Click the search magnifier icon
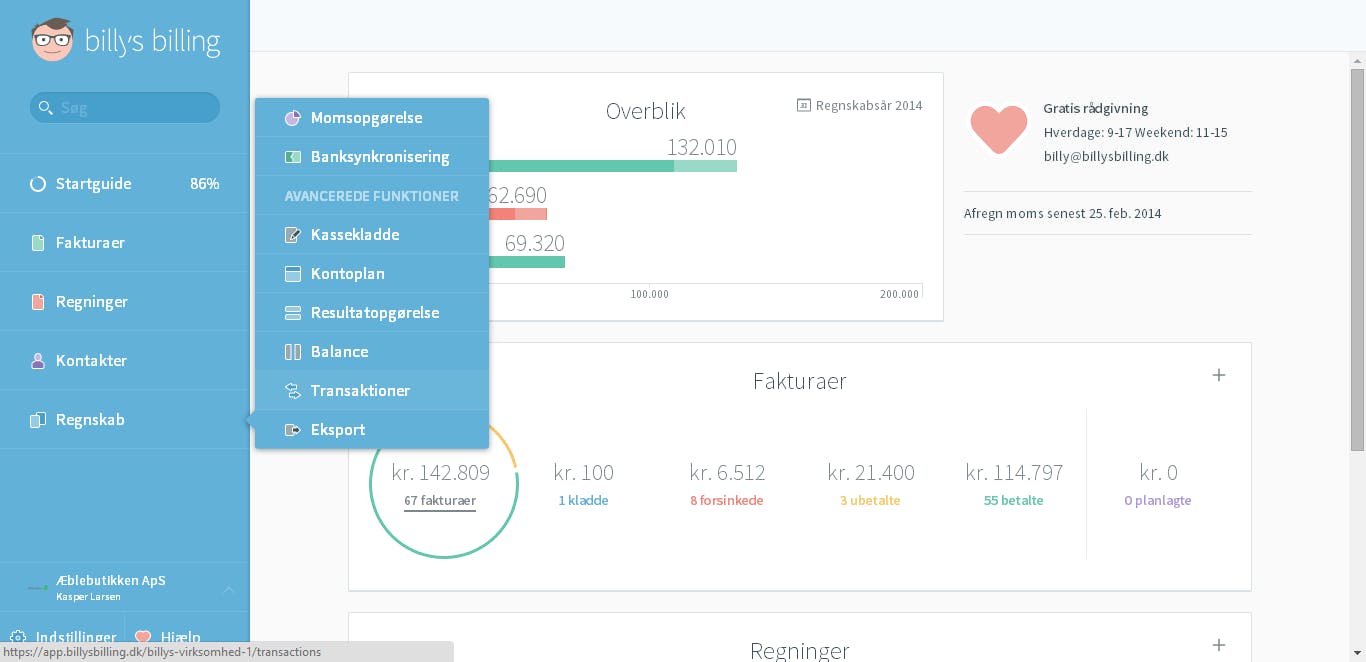Image resolution: width=1366 pixels, height=662 pixels. pyautogui.click(x=45, y=107)
